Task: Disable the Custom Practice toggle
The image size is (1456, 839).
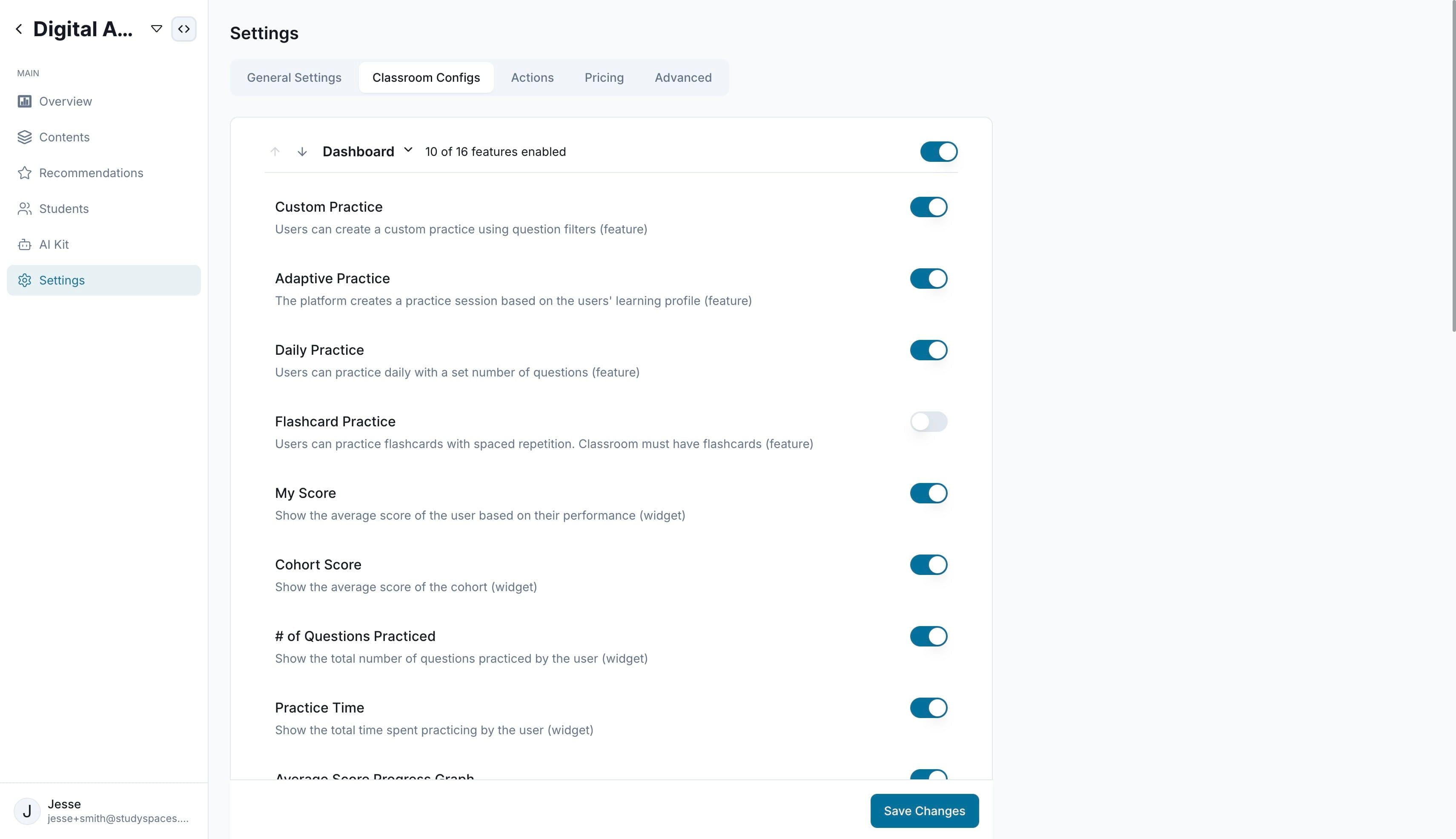Action: [929, 207]
